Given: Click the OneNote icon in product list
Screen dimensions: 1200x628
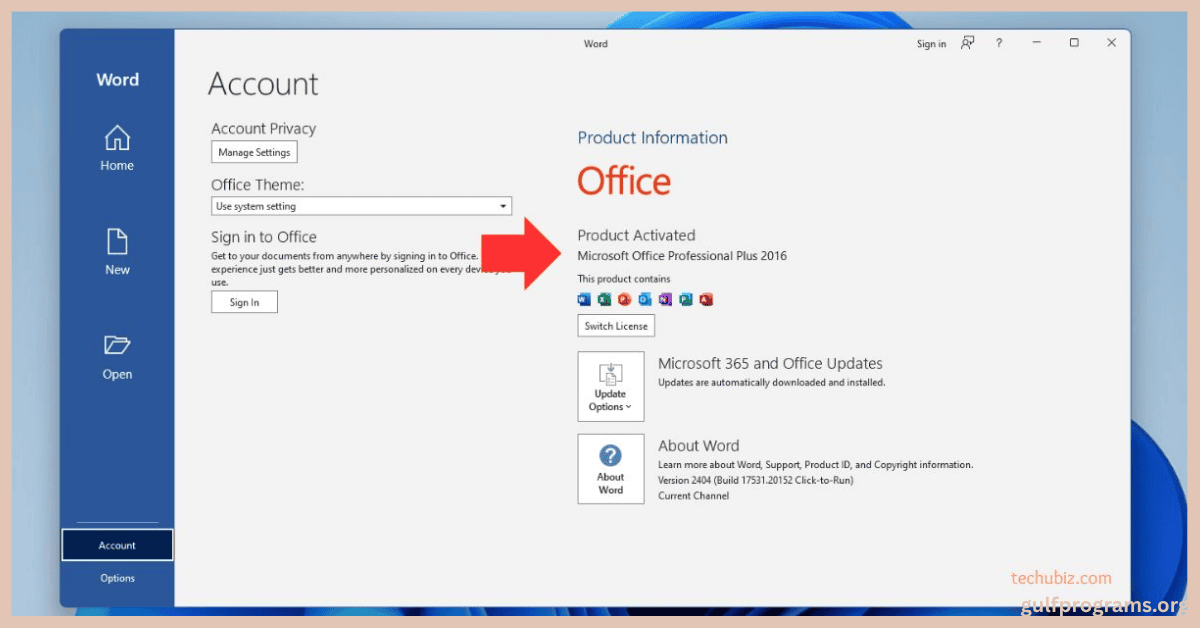Looking at the screenshot, I should [666, 299].
